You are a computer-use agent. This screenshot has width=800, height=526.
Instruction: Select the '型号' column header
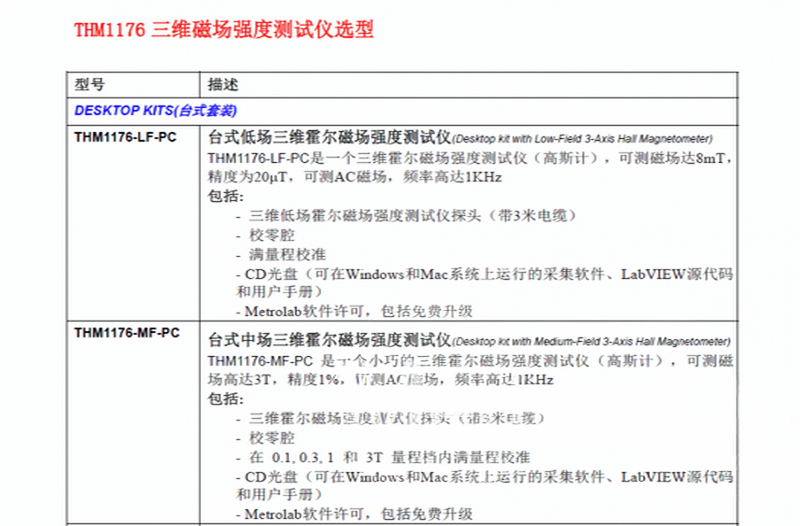pyautogui.click(x=90, y=84)
